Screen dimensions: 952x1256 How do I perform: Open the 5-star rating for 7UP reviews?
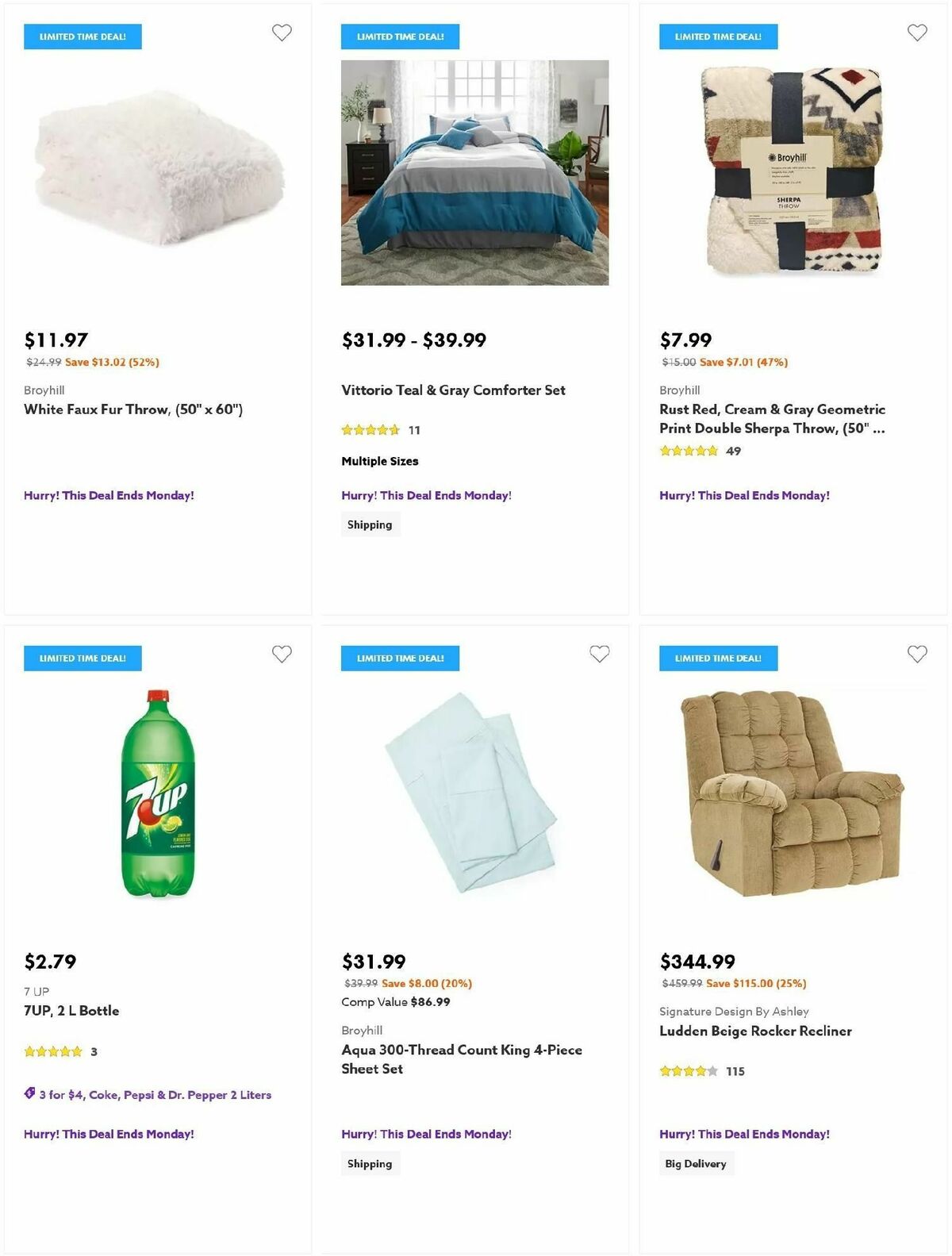coord(50,1051)
